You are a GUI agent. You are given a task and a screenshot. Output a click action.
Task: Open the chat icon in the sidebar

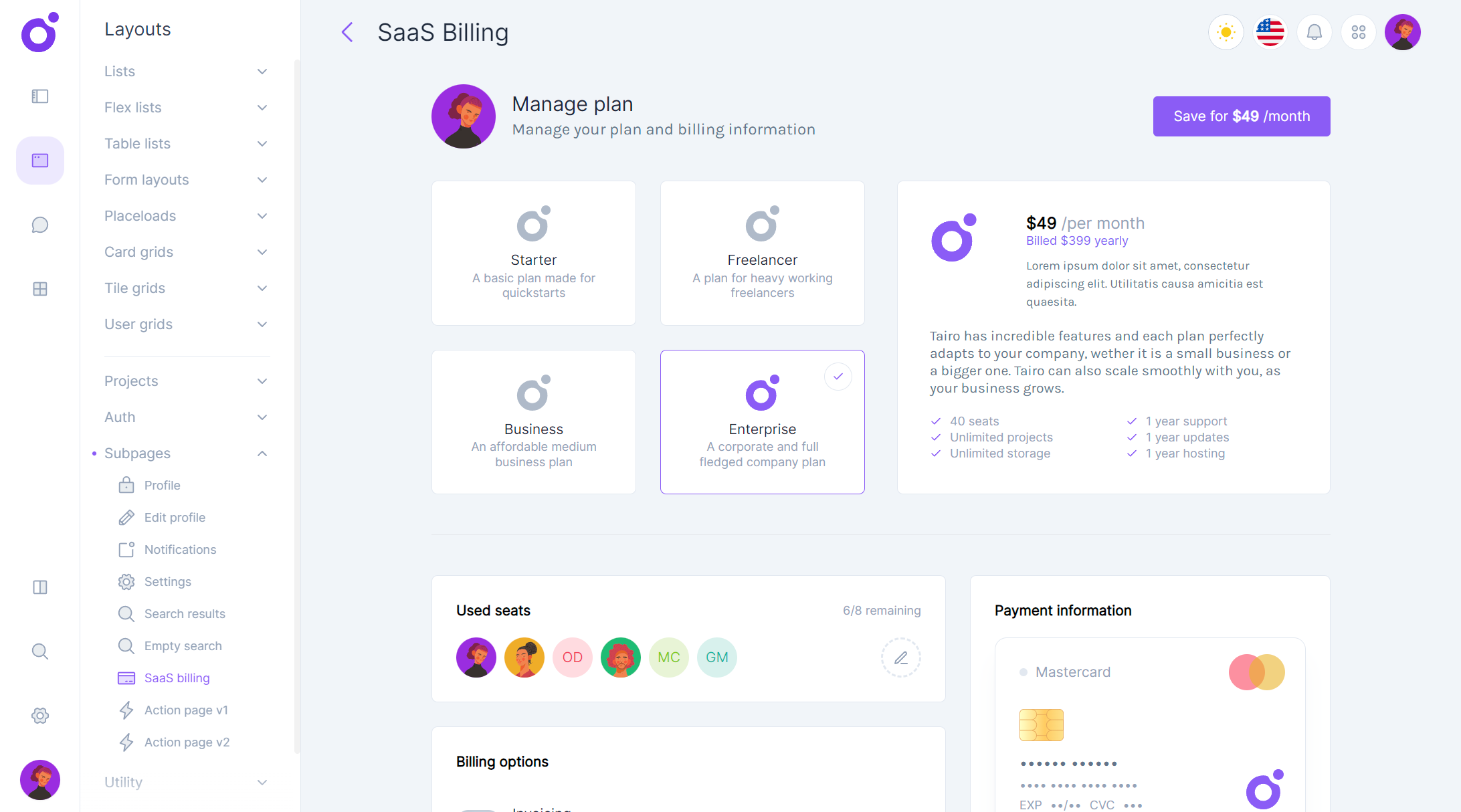(39, 225)
